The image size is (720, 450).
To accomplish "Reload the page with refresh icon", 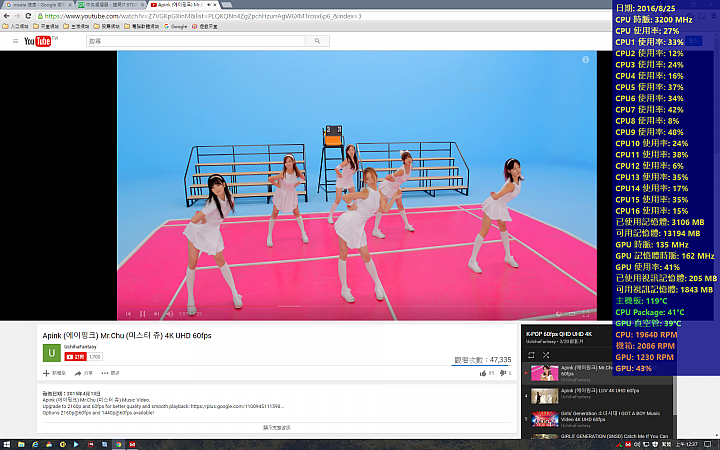I will [x=28, y=16].
